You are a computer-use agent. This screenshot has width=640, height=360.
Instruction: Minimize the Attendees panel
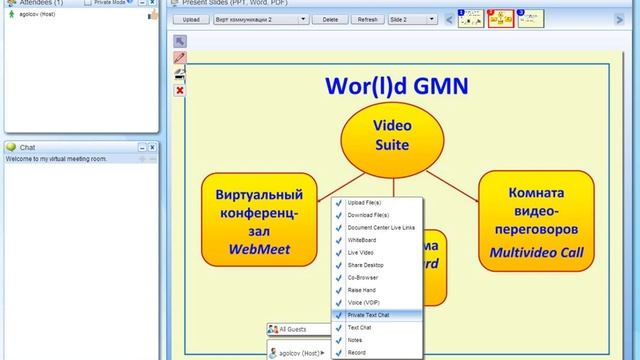tap(142, 2)
